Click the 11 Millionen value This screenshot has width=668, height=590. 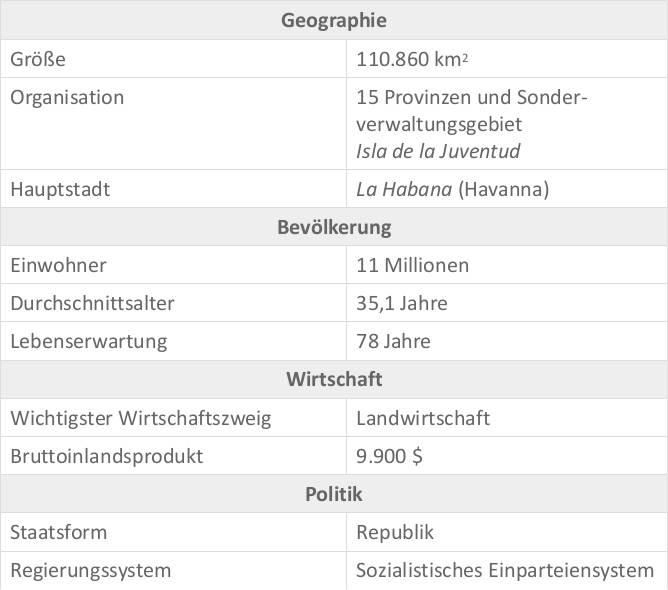point(412,266)
